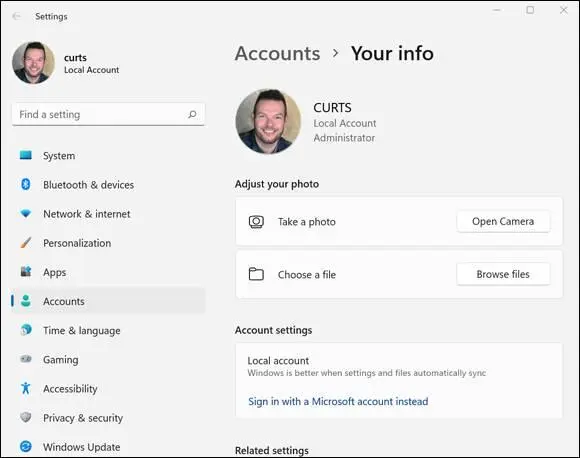Click the Network diamond icon in sidebar
The image size is (580, 458).
pyautogui.click(x=26, y=213)
